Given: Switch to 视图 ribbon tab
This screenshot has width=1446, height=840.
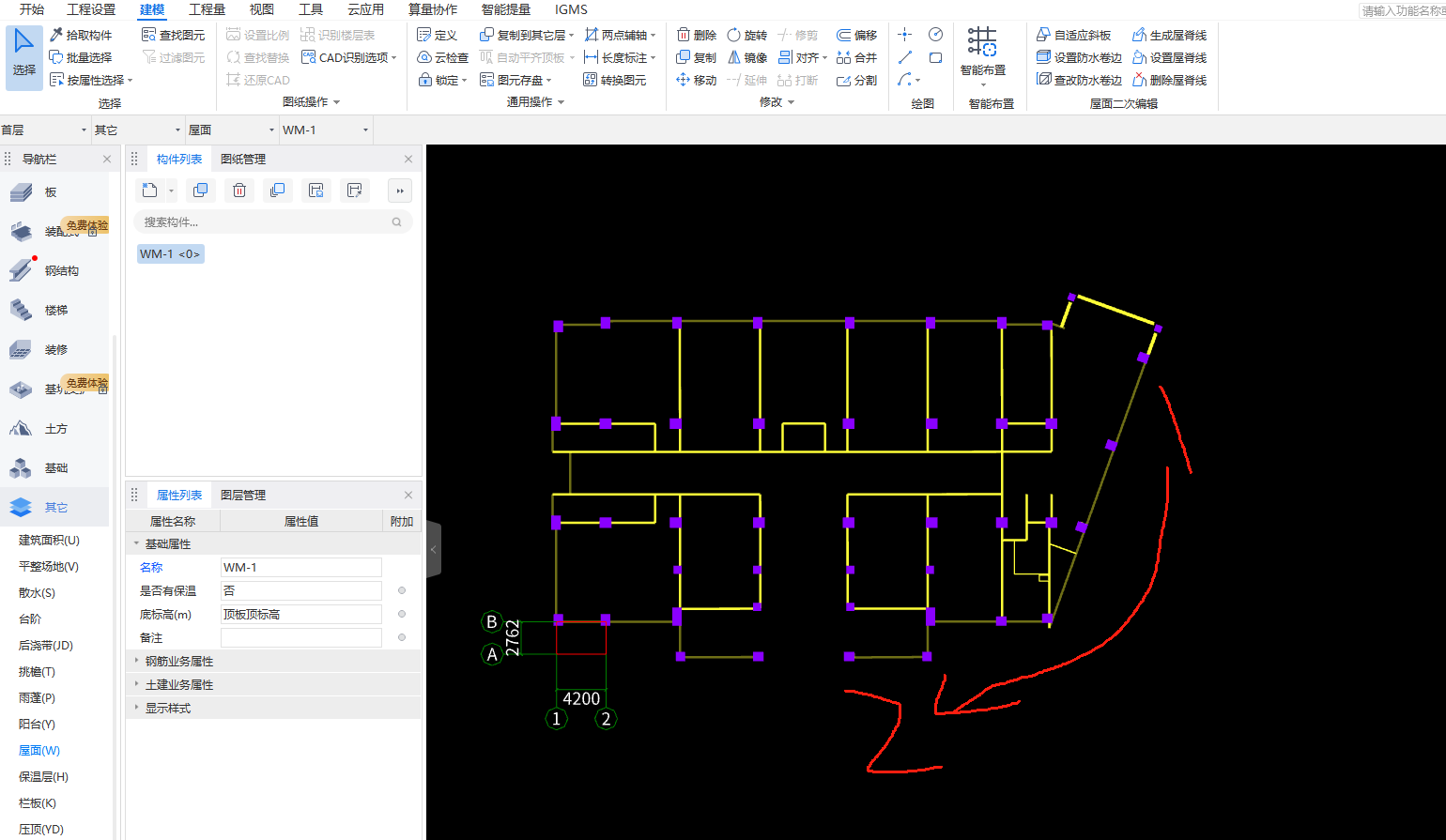Looking at the screenshot, I should pyautogui.click(x=262, y=9).
